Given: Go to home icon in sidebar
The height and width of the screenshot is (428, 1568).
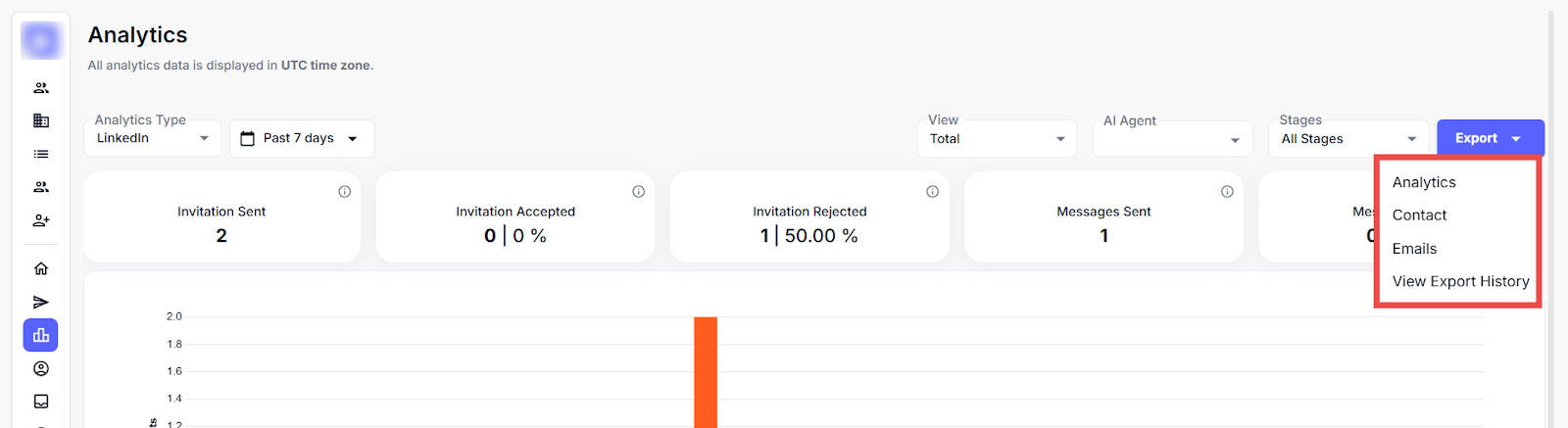Looking at the screenshot, I should tap(41, 268).
